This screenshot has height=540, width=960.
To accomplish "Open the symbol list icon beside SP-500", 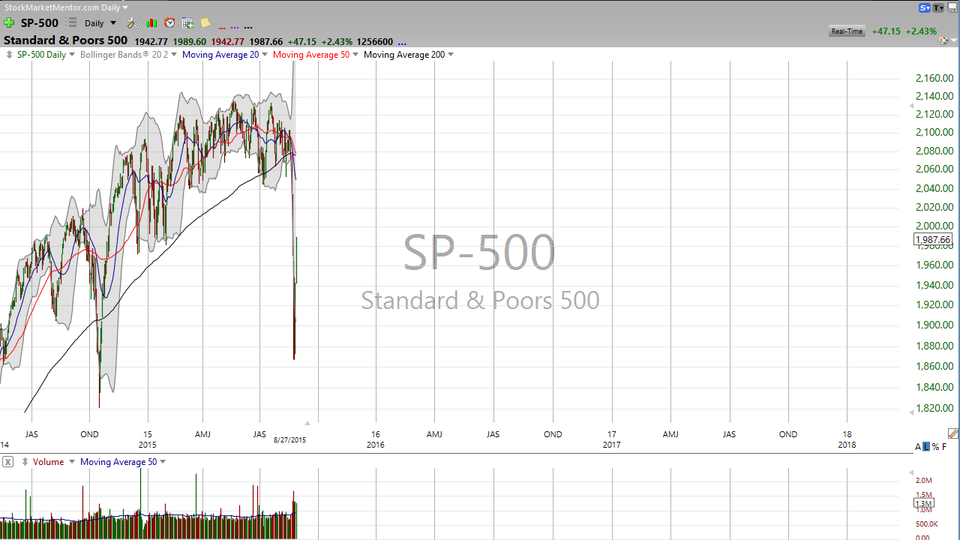I will [x=72, y=23].
